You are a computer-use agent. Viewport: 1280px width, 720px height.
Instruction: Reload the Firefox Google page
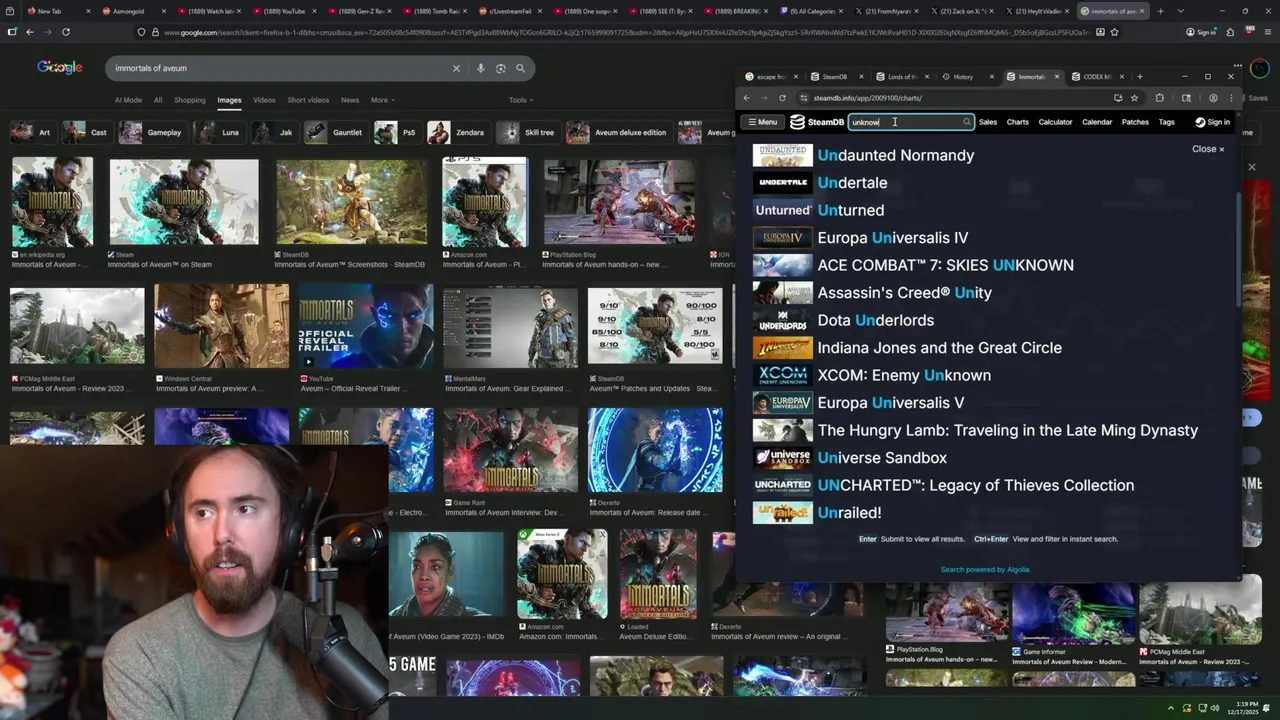coord(66,32)
